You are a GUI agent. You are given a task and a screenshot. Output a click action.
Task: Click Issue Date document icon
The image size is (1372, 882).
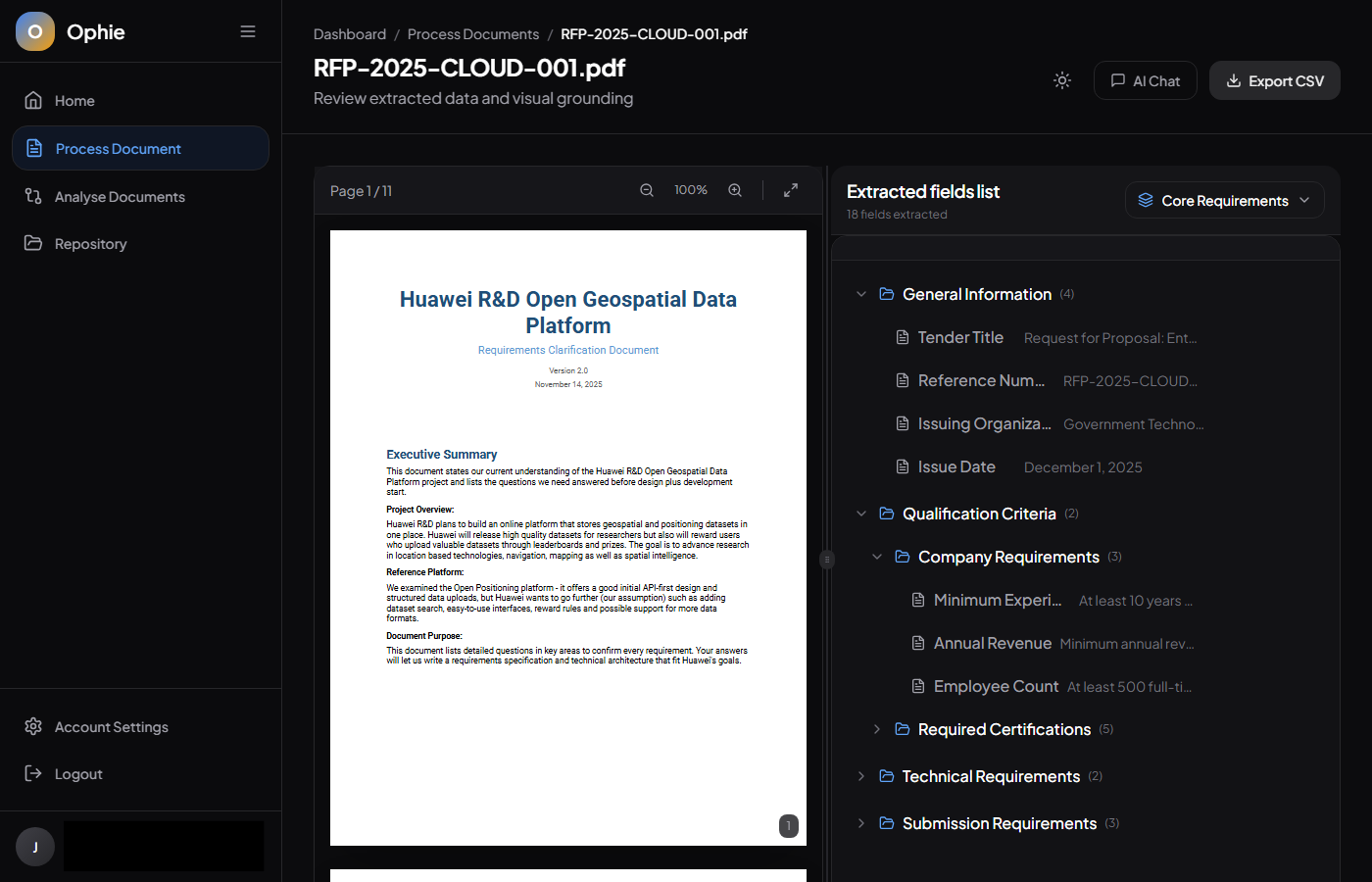point(903,466)
